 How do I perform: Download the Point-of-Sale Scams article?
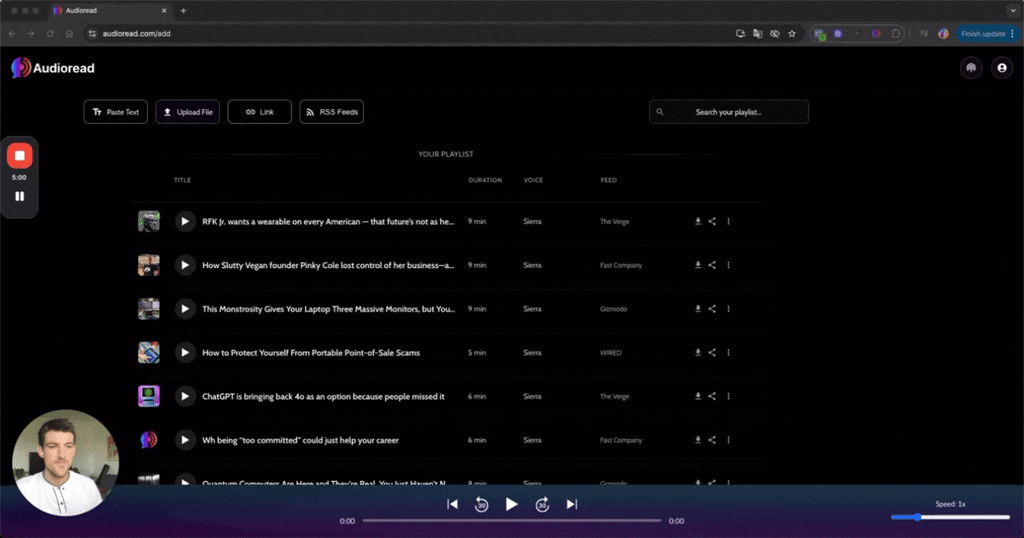(697, 353)
